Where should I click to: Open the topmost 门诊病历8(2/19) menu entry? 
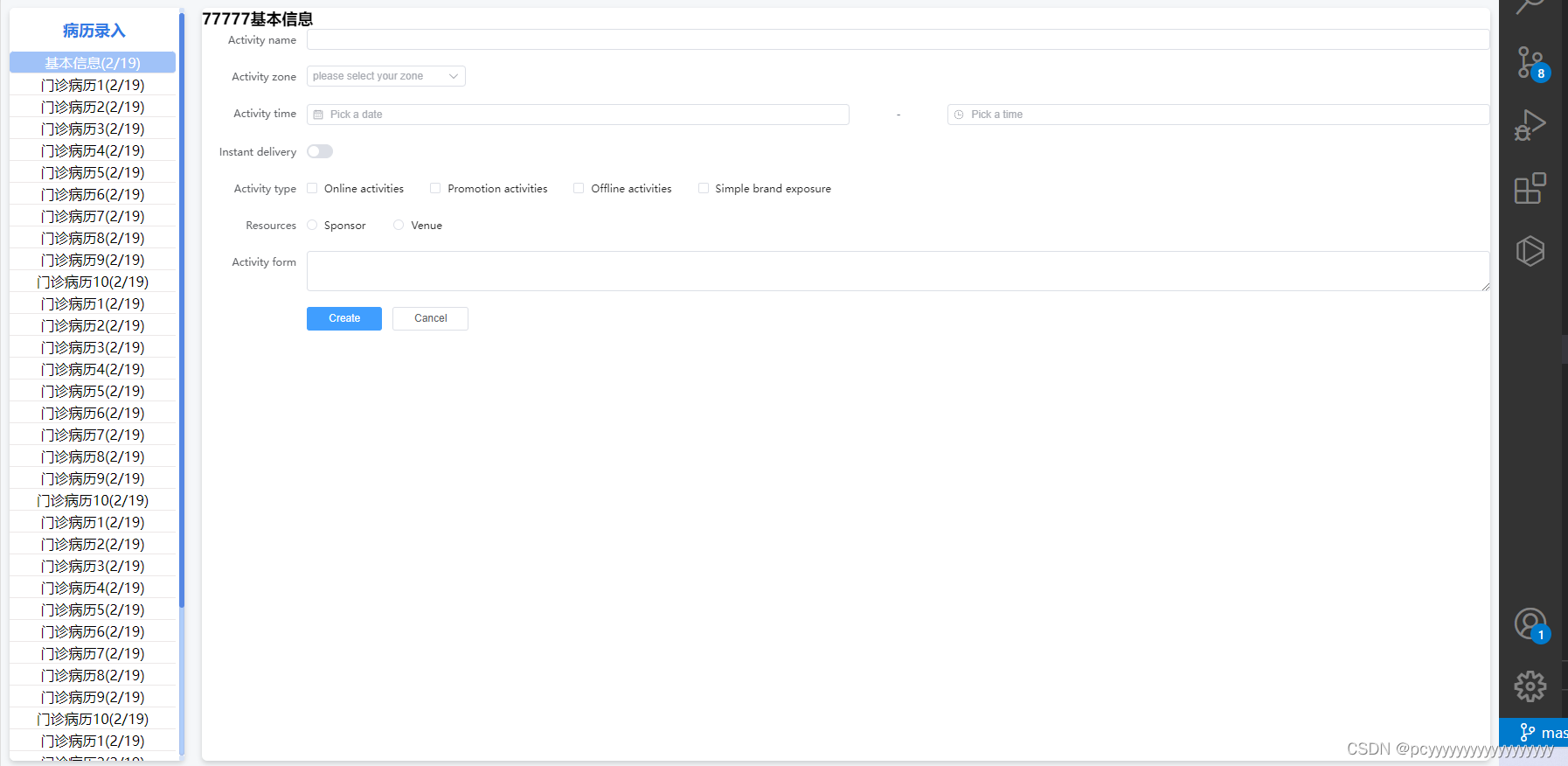[93, 238]
